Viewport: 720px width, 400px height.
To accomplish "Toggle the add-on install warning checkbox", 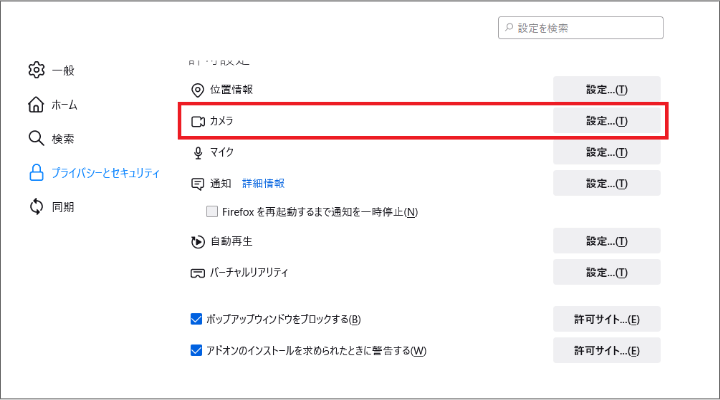I will click(x=196, y=351).
